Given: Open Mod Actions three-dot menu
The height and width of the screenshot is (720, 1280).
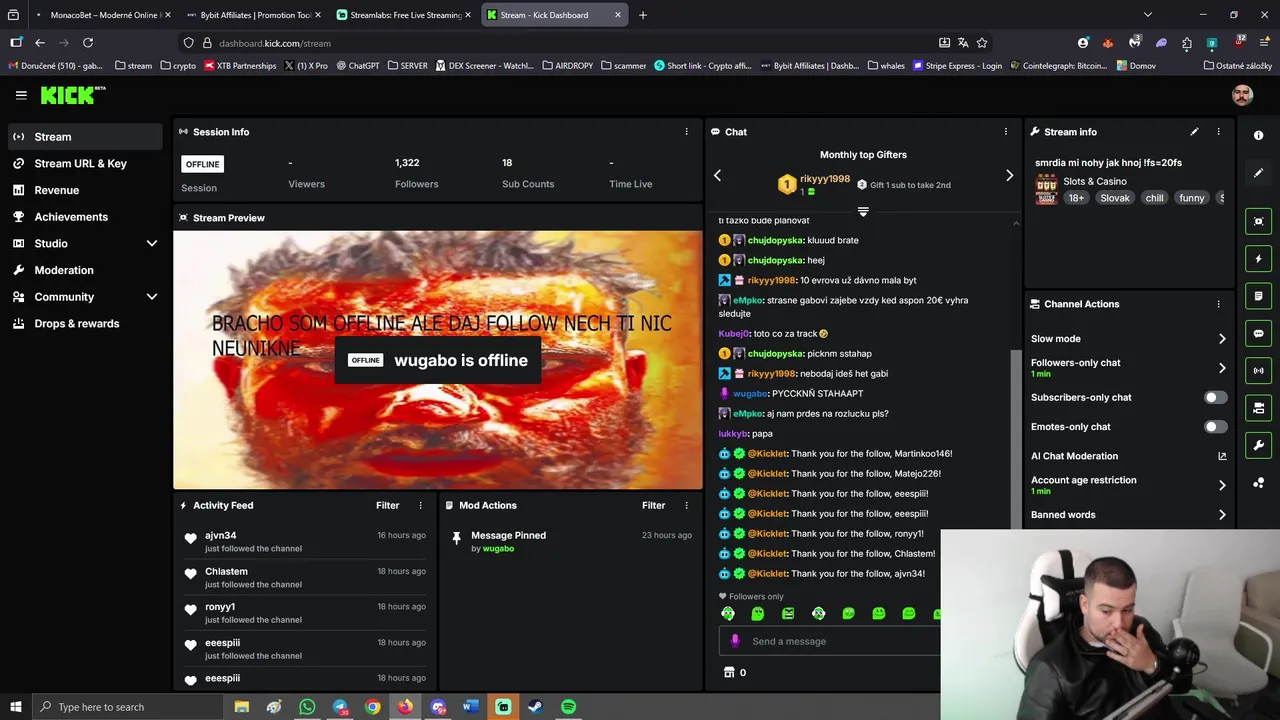Looking at the screenshot, I should pyautogui.click(x=686, y=506).
